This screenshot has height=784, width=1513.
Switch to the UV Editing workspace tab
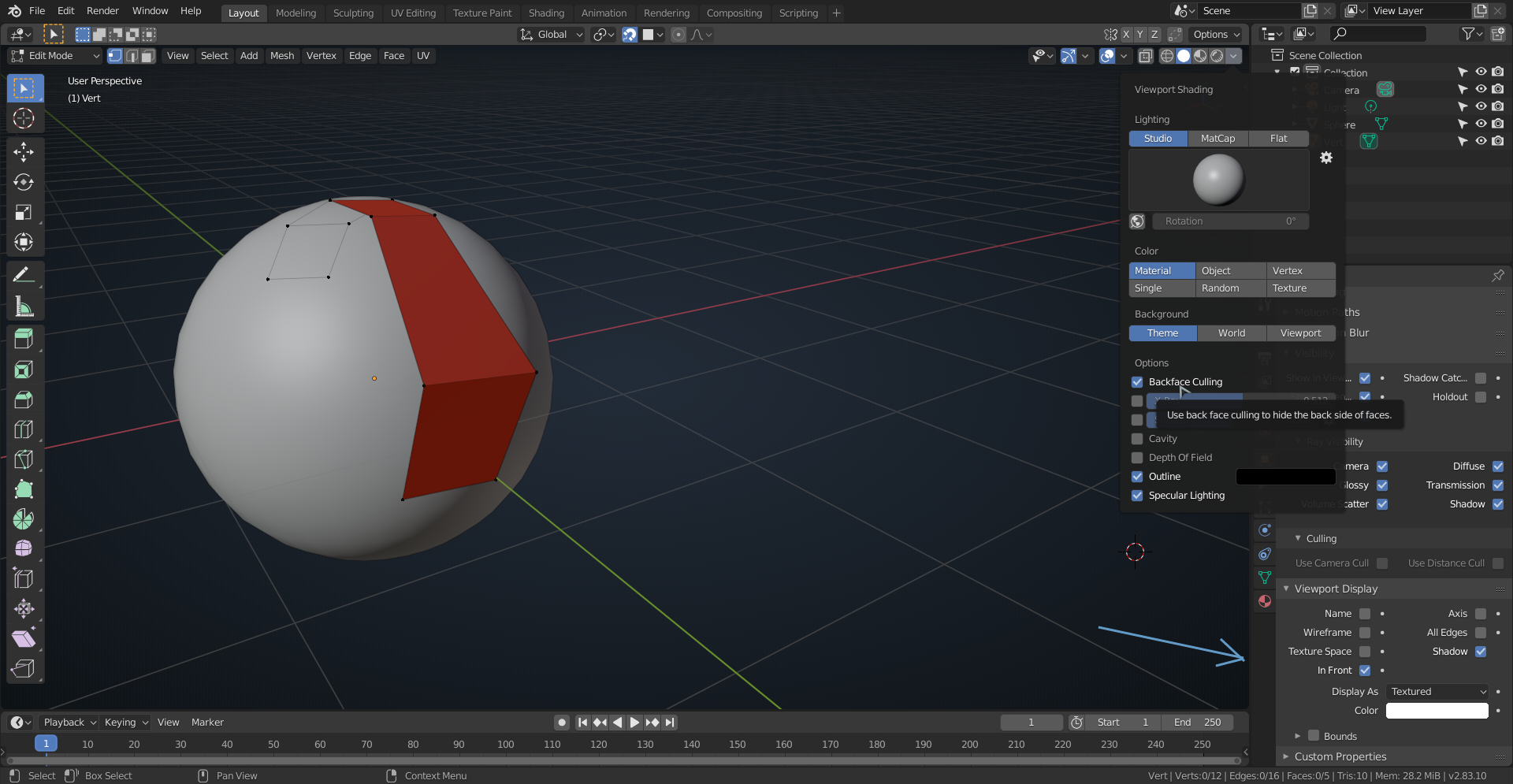pos(413,13)
